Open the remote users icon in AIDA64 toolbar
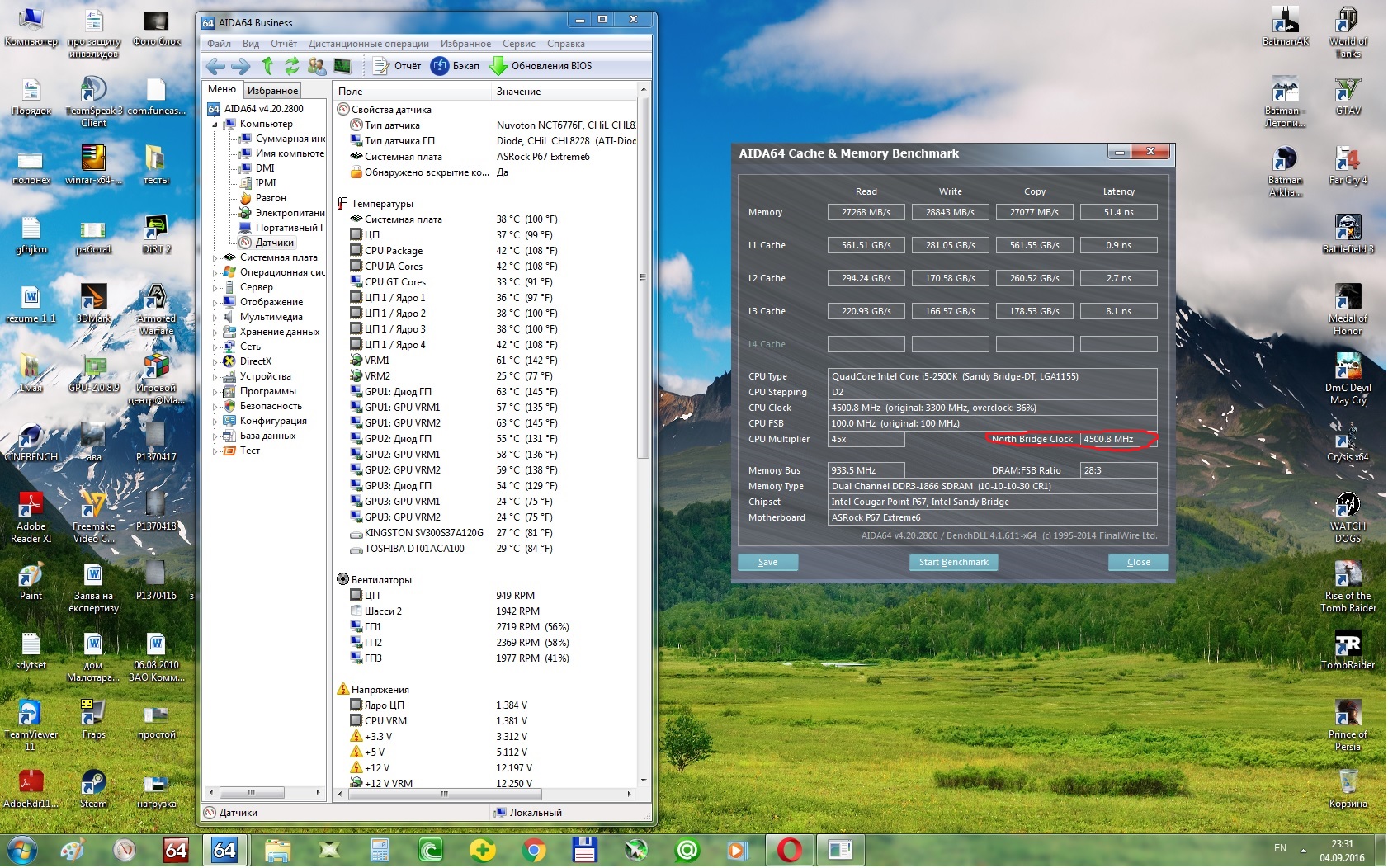The width and height of the screenshot is (1388, 868). (317, 66)
